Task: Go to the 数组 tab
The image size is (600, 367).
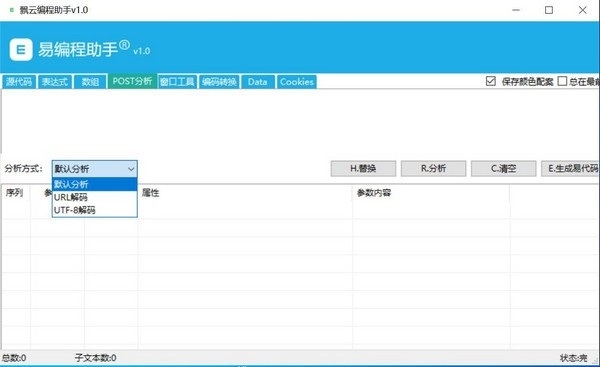Action: pos(90,82)
